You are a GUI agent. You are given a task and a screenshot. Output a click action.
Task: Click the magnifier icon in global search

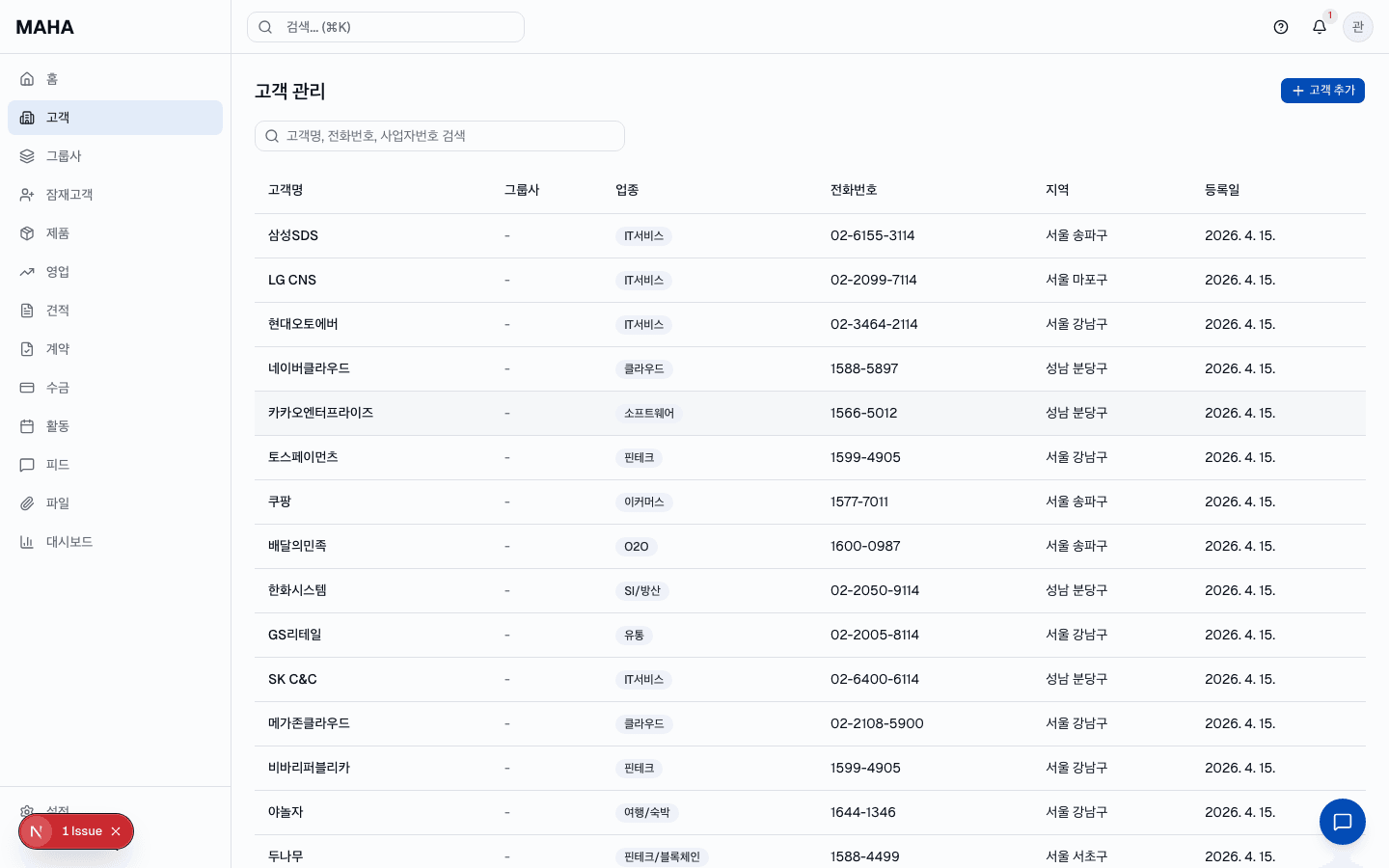[x=265, y=27]
